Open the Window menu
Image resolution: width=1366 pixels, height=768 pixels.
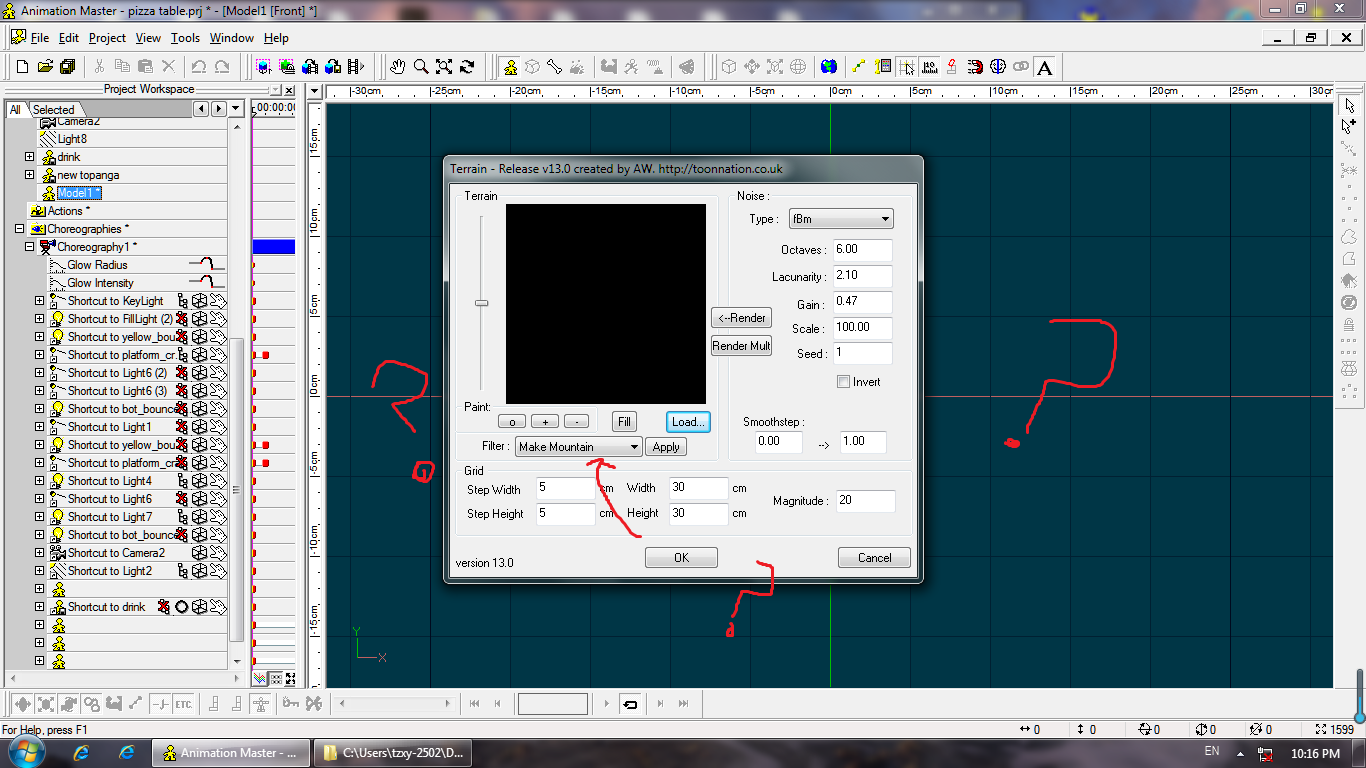pyautogui.click(x=231, y=38)
